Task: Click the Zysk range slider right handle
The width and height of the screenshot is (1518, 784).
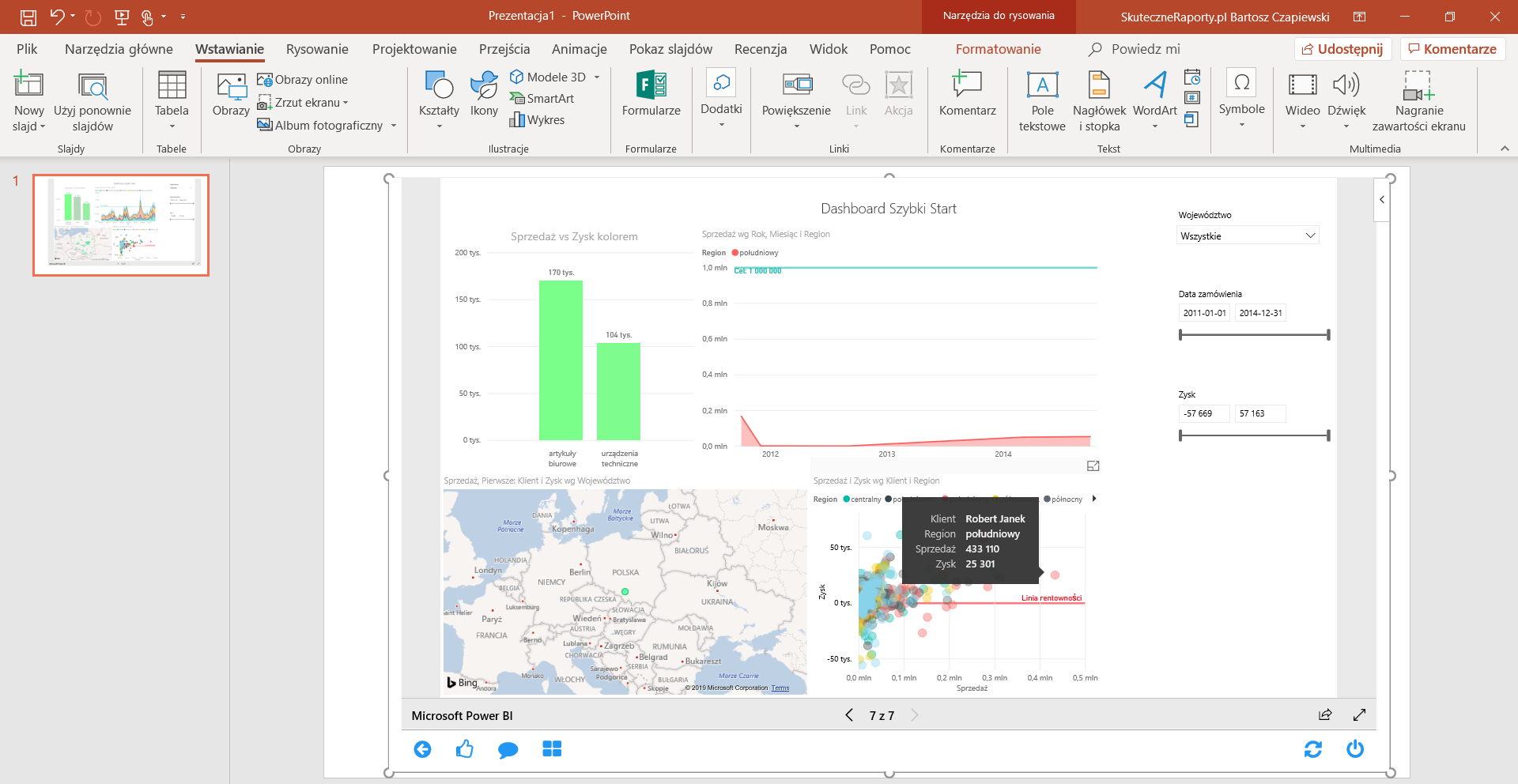Action: point(1328,435)
